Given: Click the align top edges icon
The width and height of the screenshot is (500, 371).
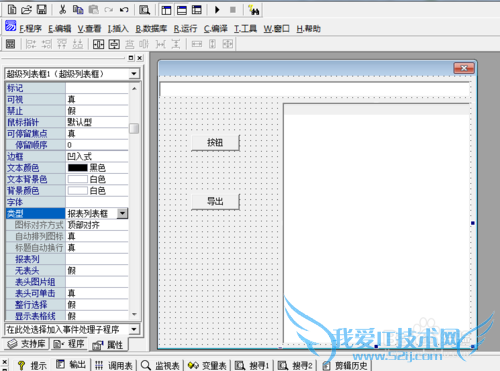Looking at the screenshot, I should [62, 44].
